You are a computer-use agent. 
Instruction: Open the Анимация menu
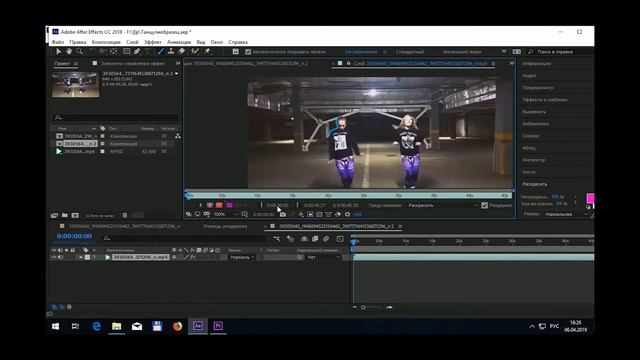pyautogui.click(x=179, y=42)
